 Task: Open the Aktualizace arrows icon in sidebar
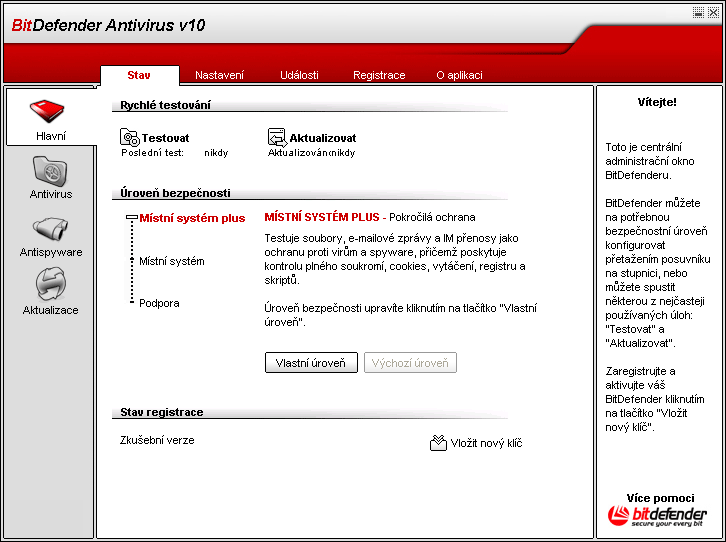point(50,283)
